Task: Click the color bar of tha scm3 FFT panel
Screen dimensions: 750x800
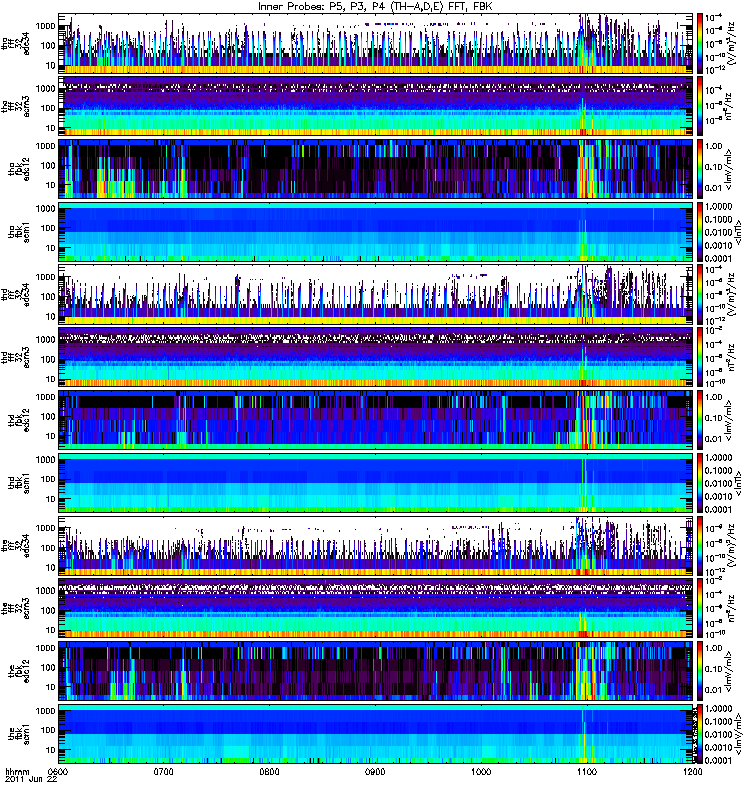Action: tap(700, 106)
